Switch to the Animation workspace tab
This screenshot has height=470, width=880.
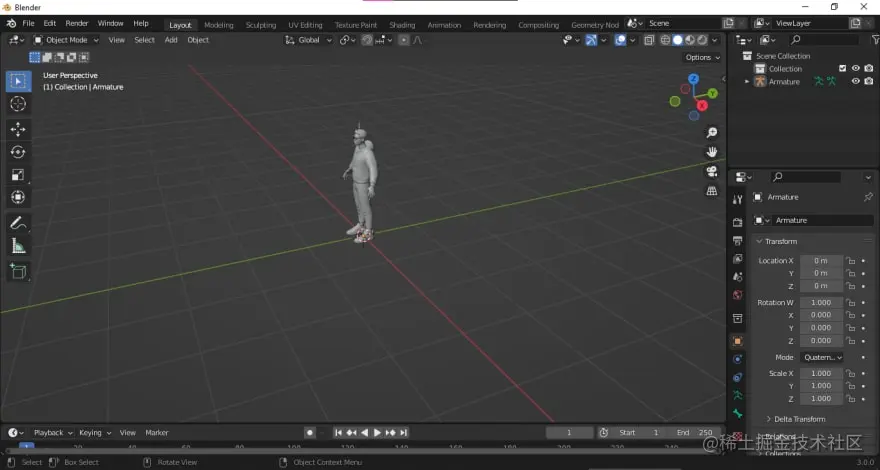tap(444, 25)
